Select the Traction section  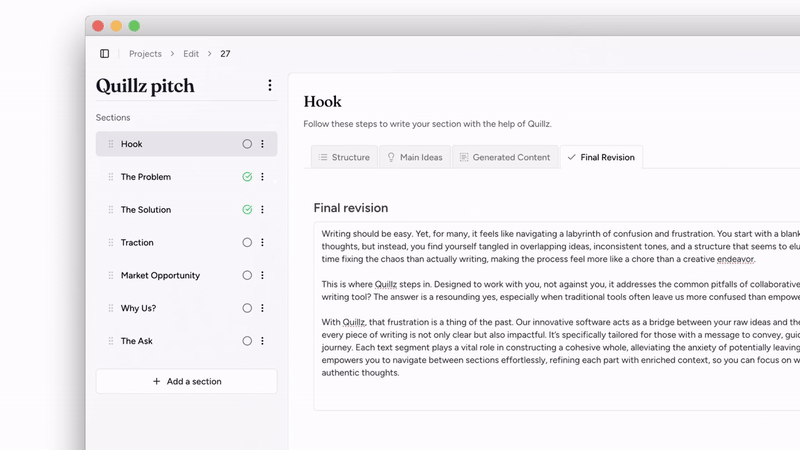coord(187,242)
